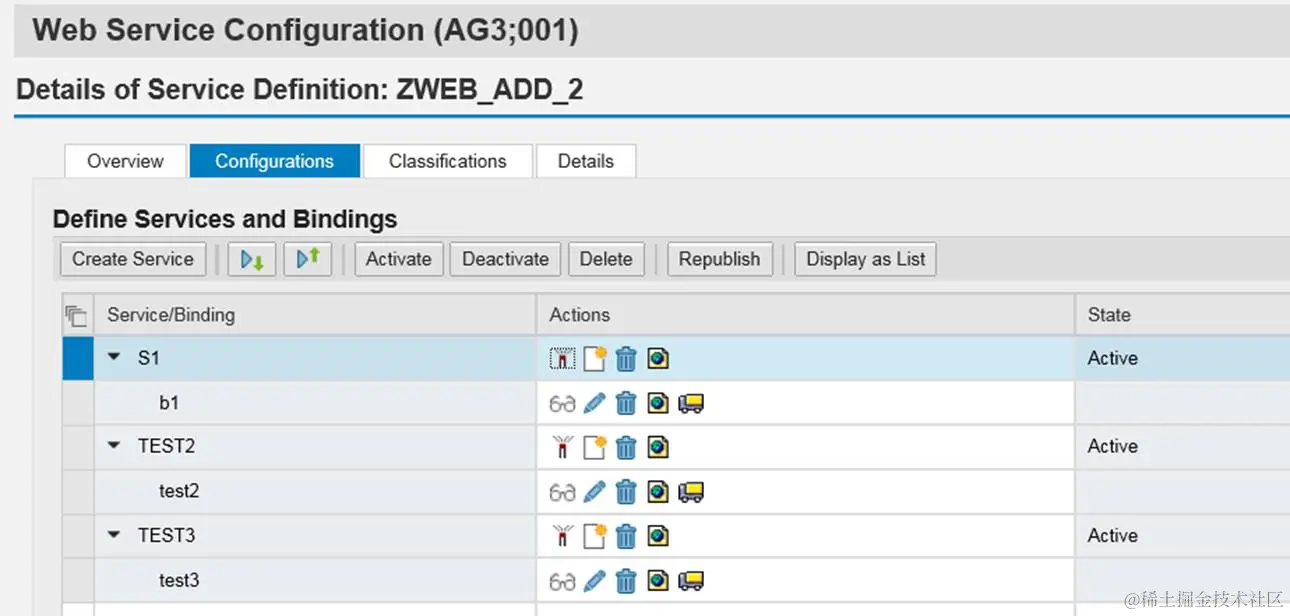Click the create binding icon for TEST2
This screenshot has height=616, width=1290.
click(595, 447)
